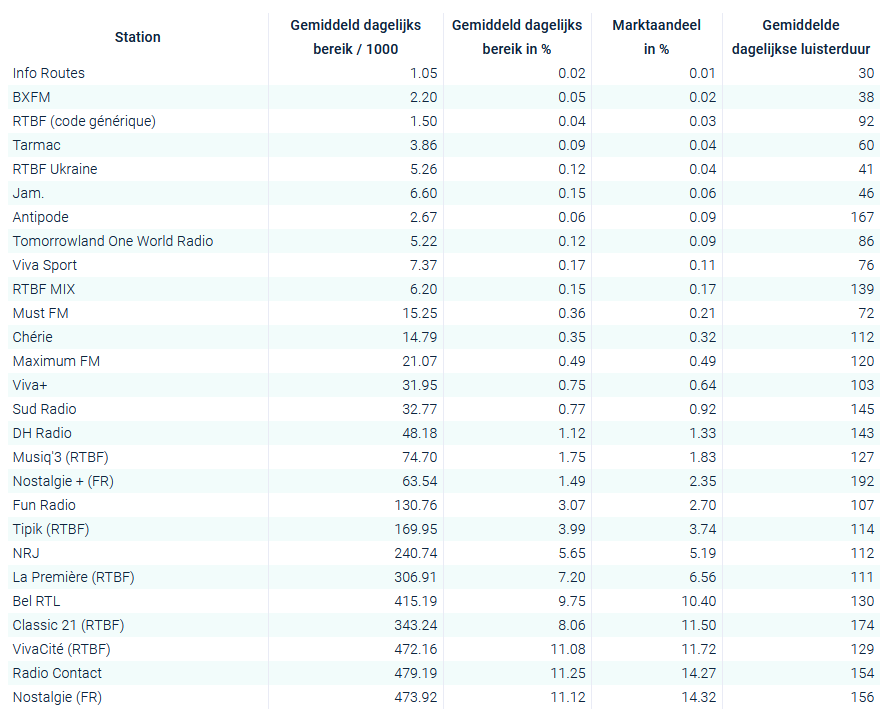Click Nostalgie (FR) market share value 14.32
The height and width of the screenshot is (720, 895).
pos(697,697)
